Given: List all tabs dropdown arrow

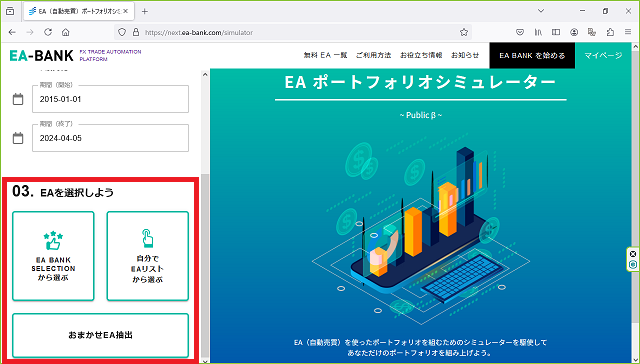Looking at the screenshot, I should tap(541, 11).
